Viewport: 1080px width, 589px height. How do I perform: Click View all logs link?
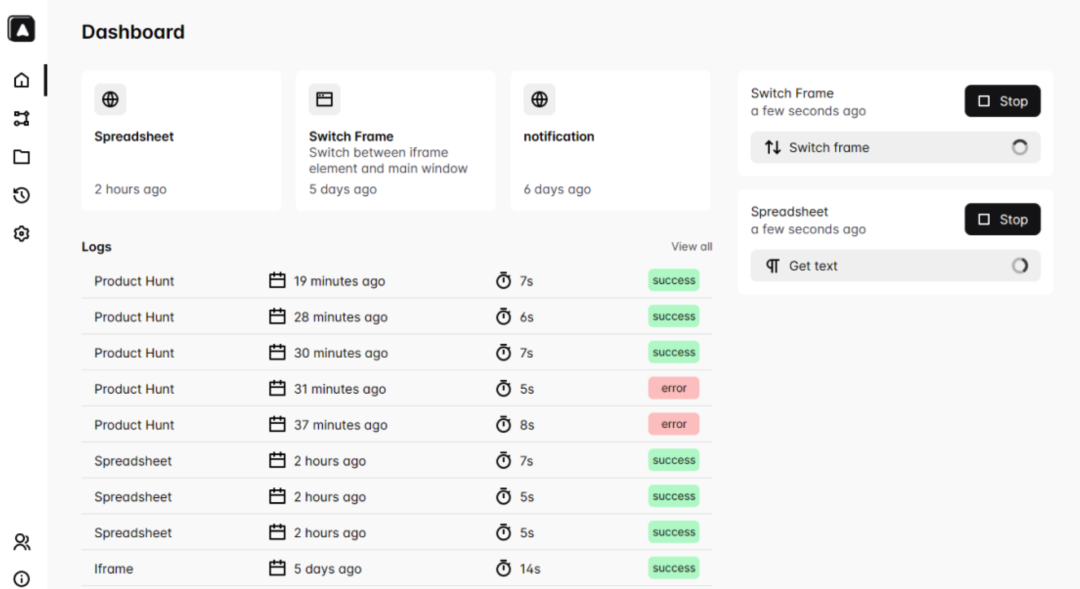click(x=691, y=247)
